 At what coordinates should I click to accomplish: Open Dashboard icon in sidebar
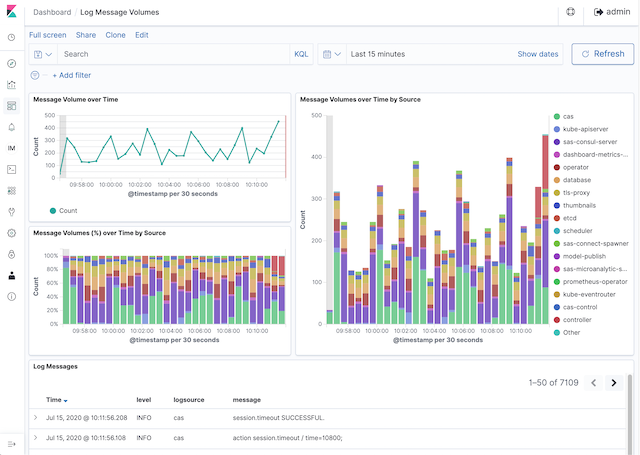tap(11, 106)
